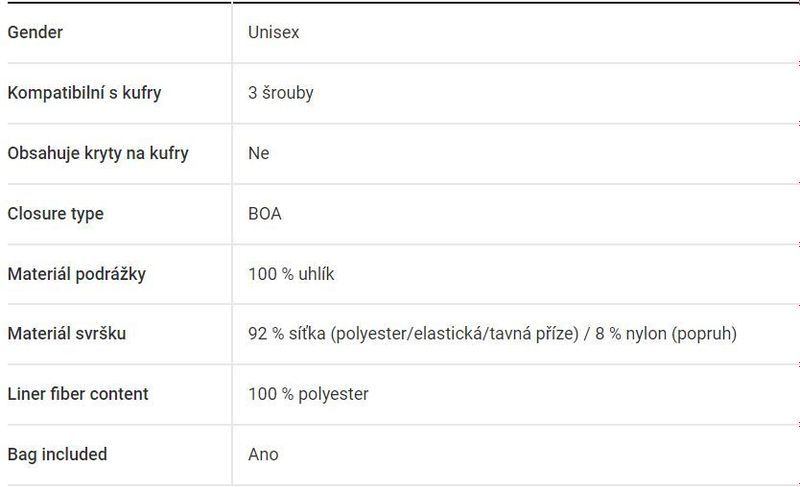The image size is (800, 487).
Task: Click the 8 % nylon (popruh) text
Action: 666,334
